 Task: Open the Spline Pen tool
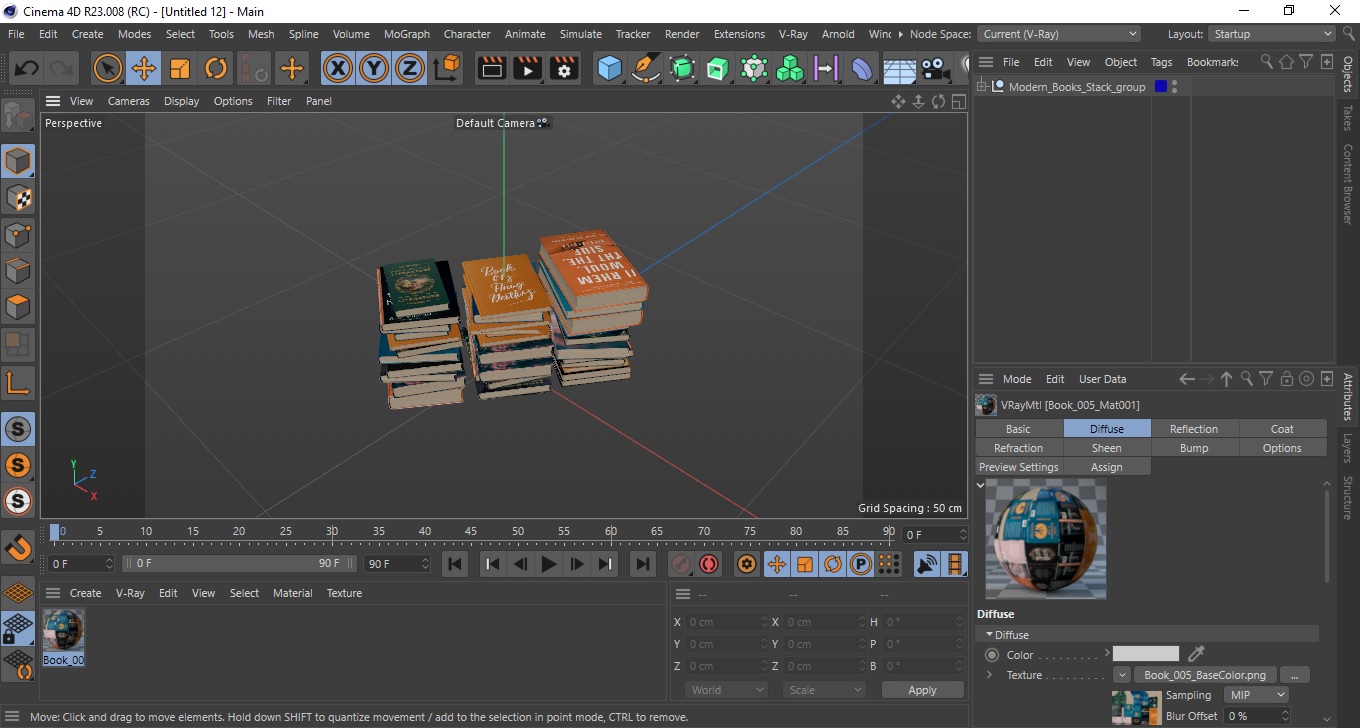[x=646, y=69]
